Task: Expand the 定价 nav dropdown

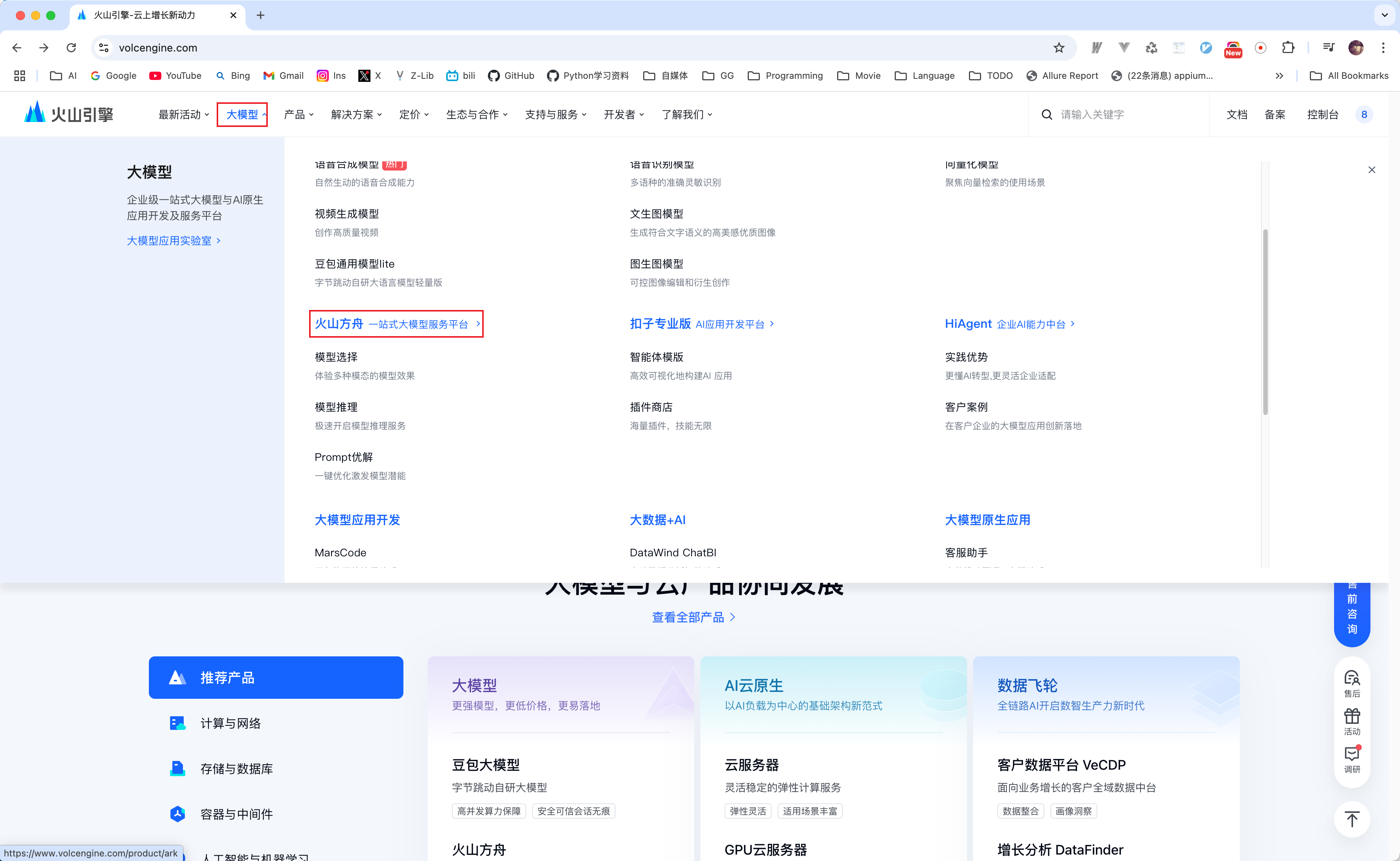Action: (414, 114)
